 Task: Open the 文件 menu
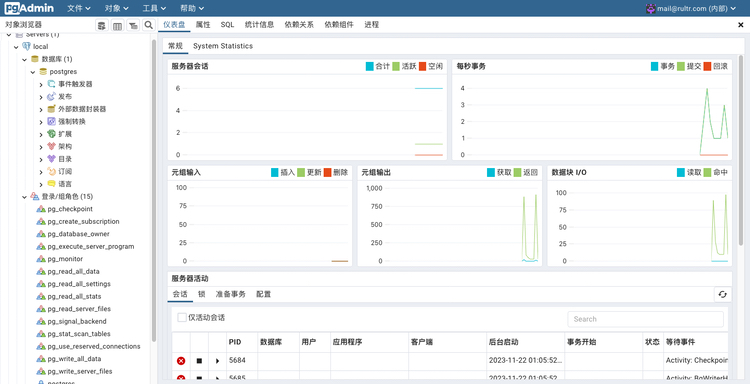(x=79, y=8)
